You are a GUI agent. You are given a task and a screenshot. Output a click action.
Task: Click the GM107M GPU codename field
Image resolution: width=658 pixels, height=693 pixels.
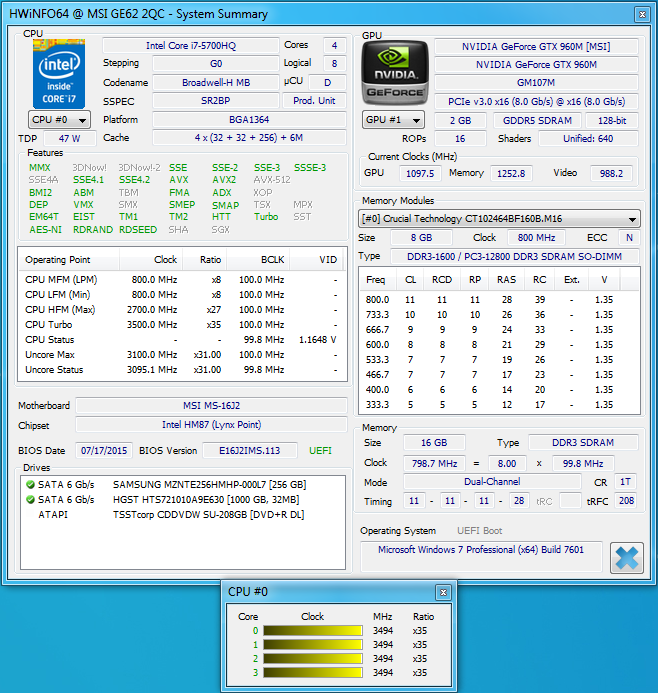[536, 83]
